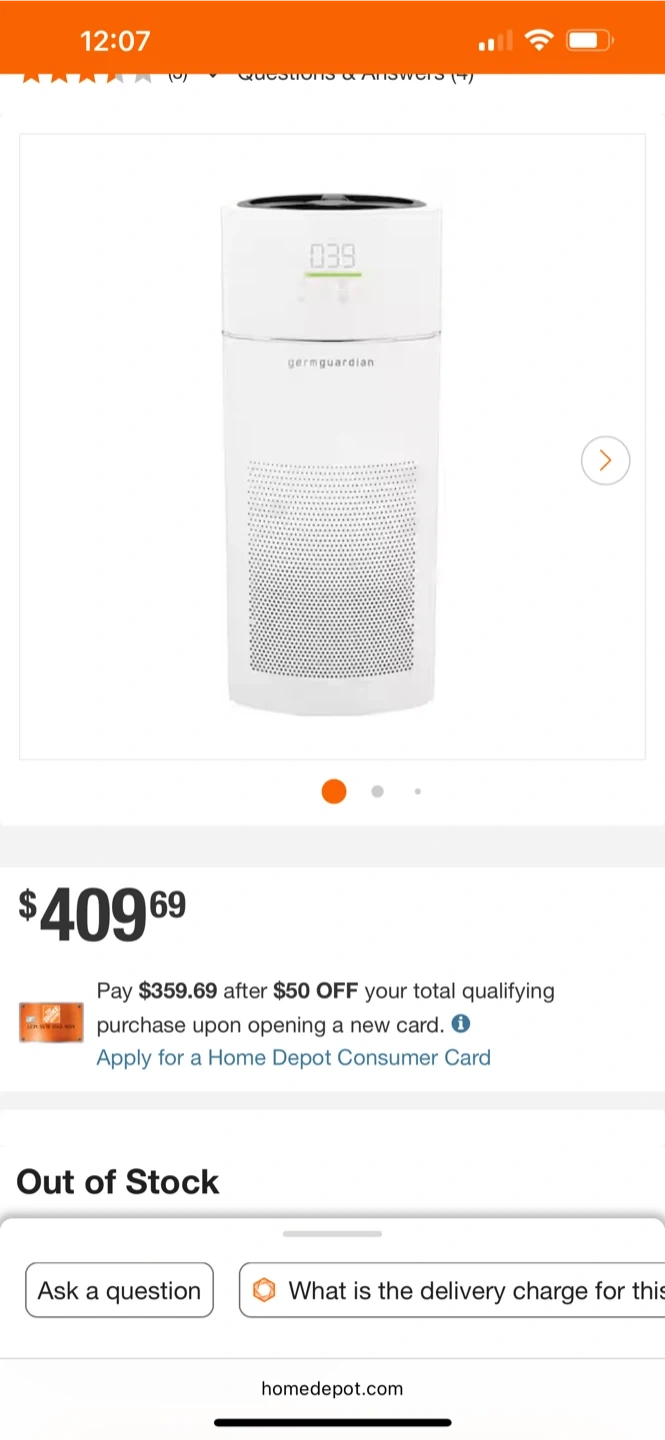Expand the ratings dropdown chevron
The height and width of the screenshot is (1440, 665).
[212, 76]
